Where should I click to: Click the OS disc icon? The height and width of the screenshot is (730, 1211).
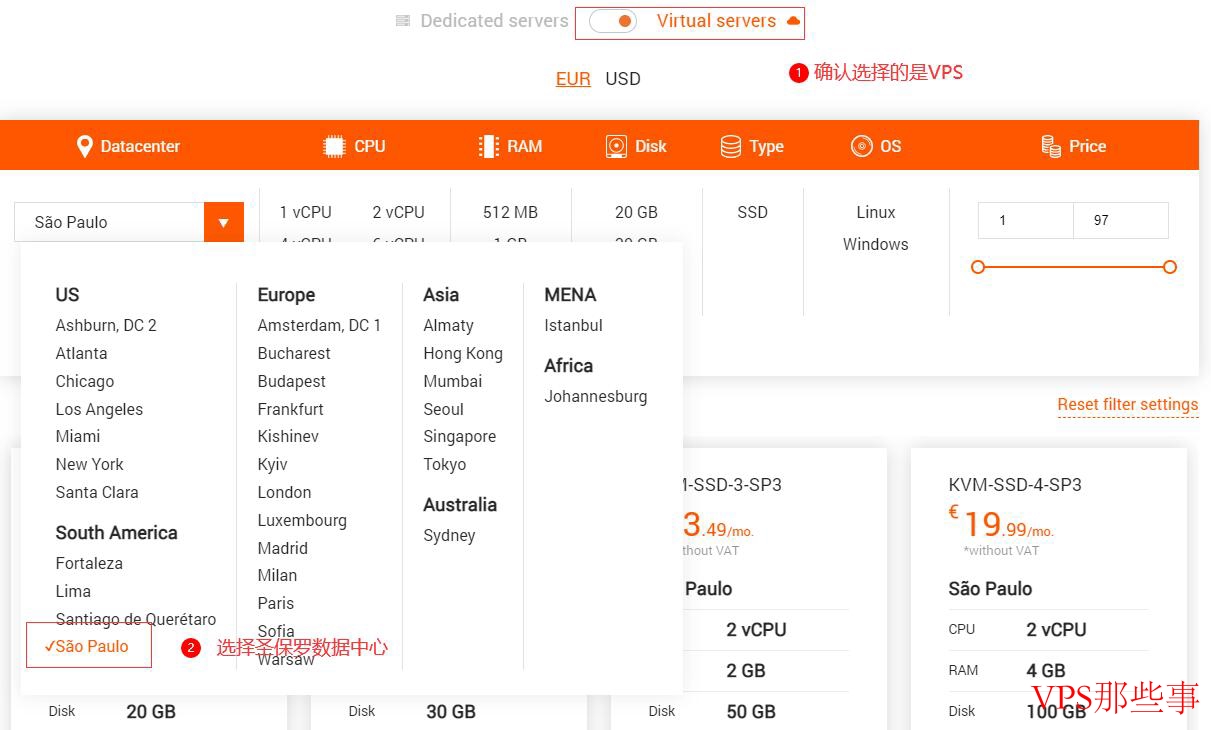coord(862,146)
